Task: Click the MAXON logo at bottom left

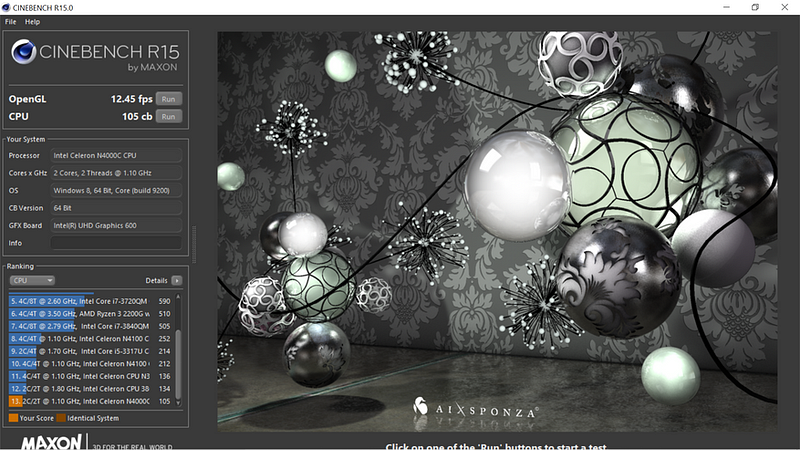Action: point(51,442)
